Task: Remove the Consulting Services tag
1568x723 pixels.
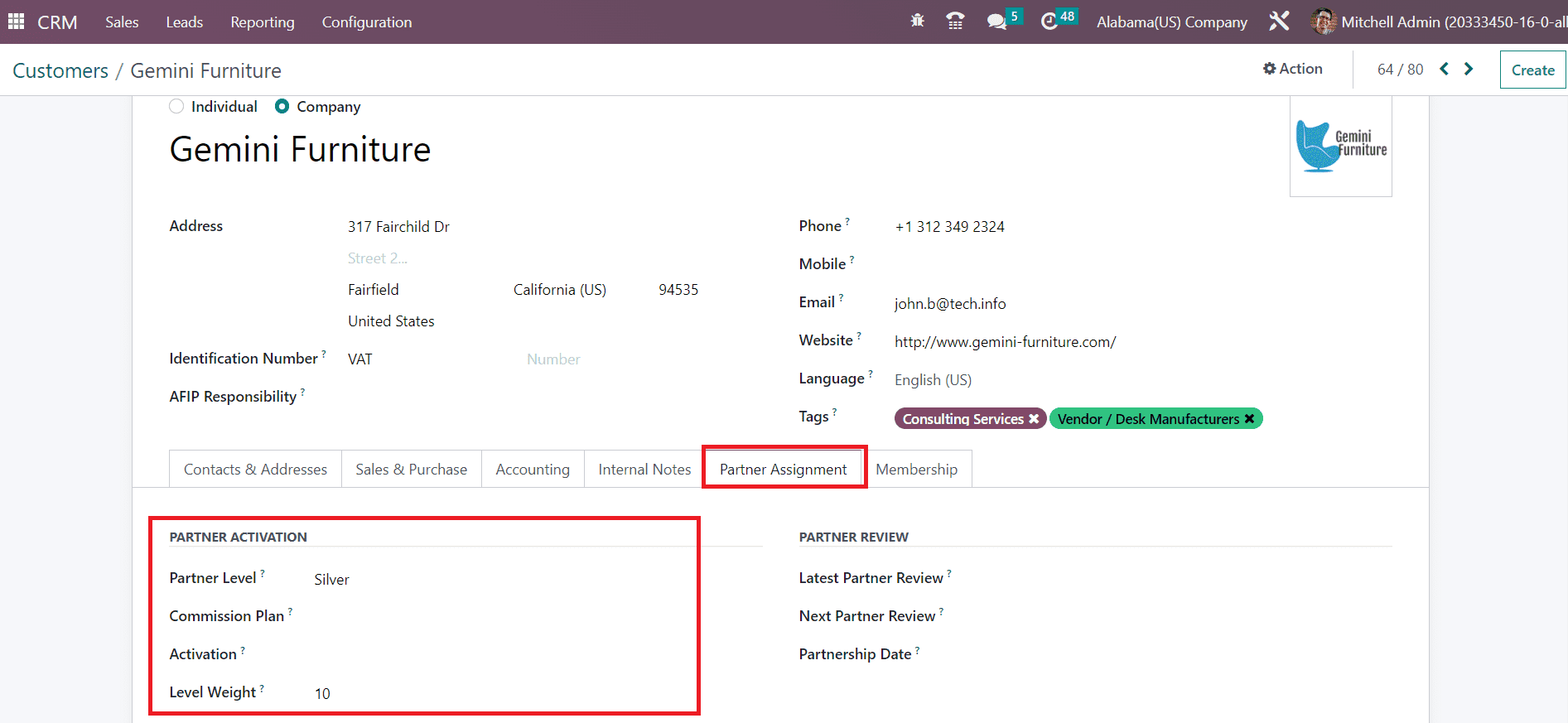Action: pos(1034,419)
